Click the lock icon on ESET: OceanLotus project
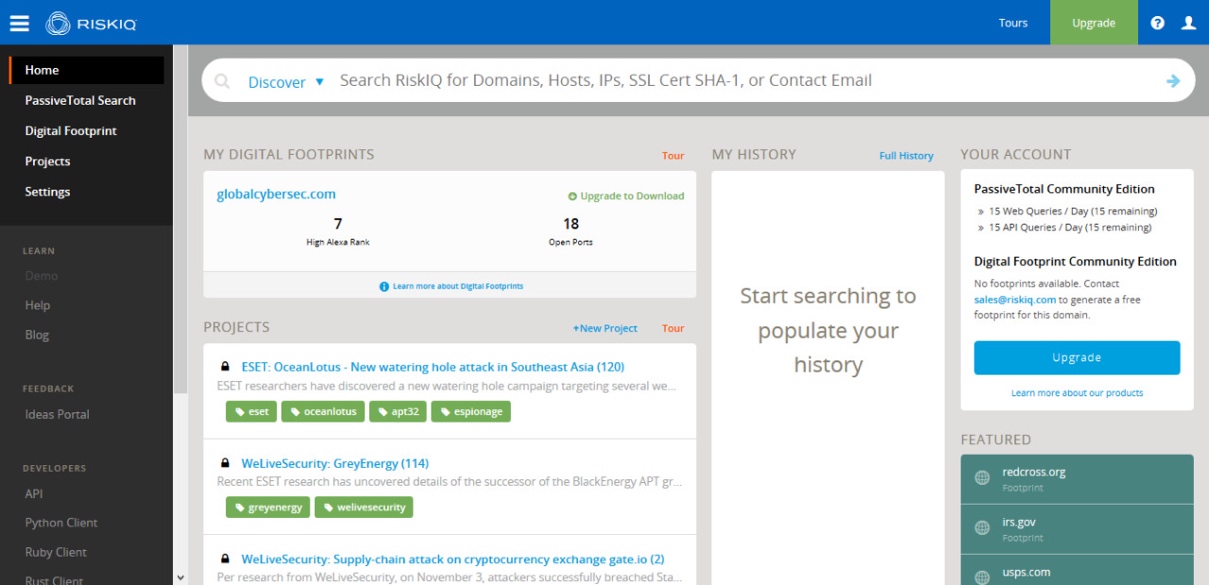 pyautogui.click(x=225, y=367)
